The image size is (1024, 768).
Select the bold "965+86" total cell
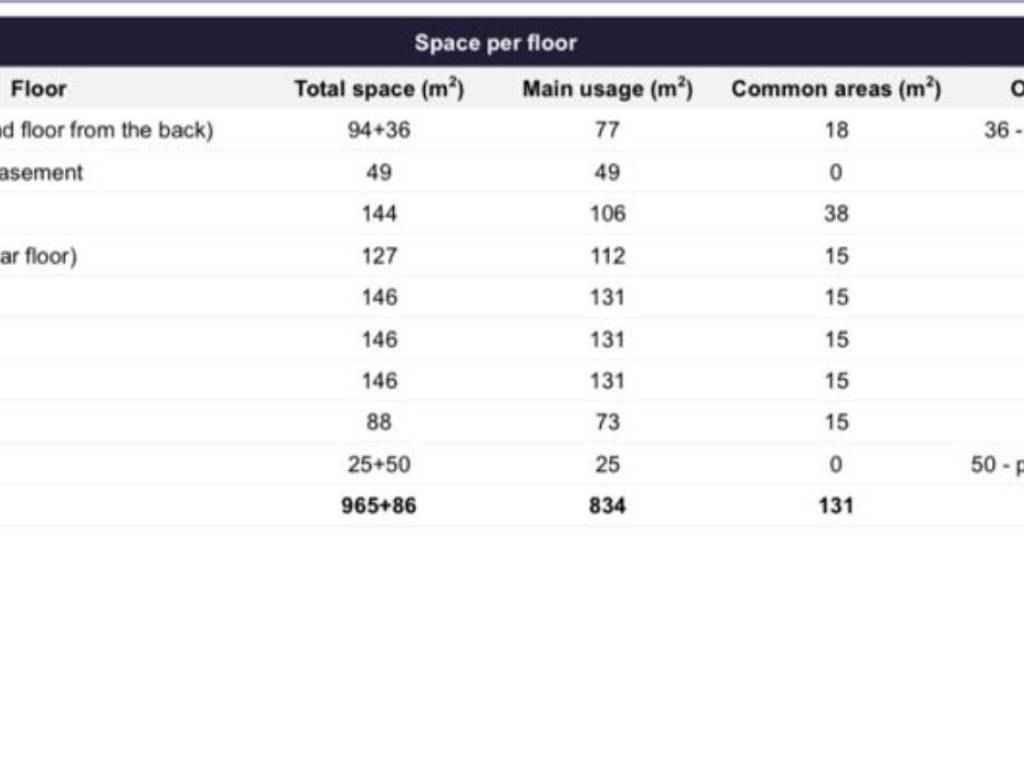(x=379, y=506)
